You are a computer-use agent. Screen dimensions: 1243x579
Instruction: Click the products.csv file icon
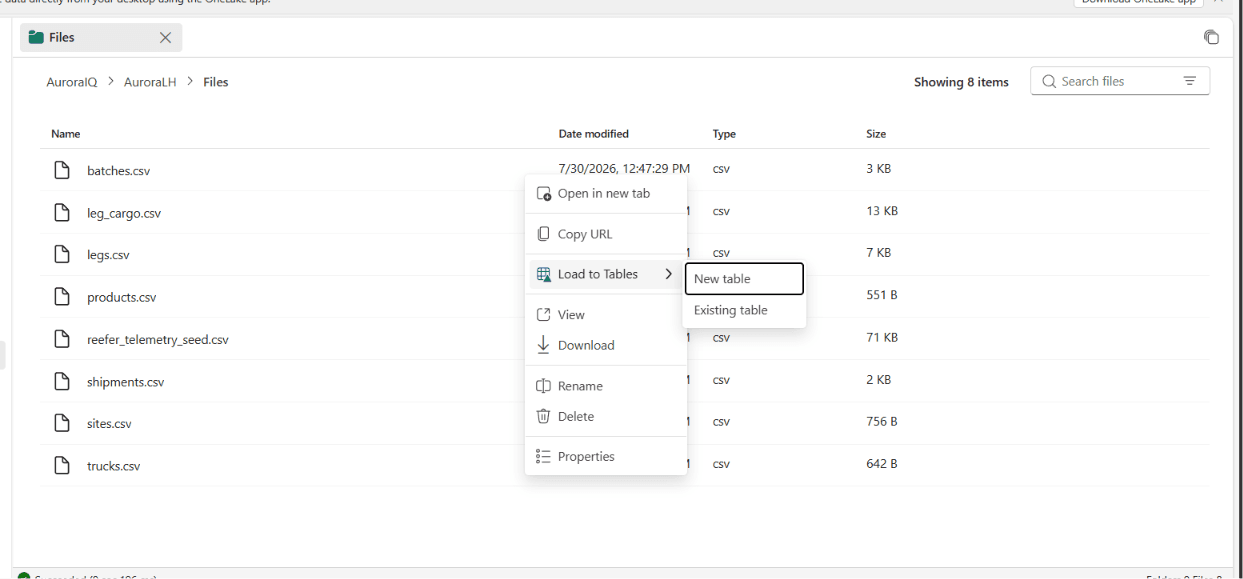62,297
